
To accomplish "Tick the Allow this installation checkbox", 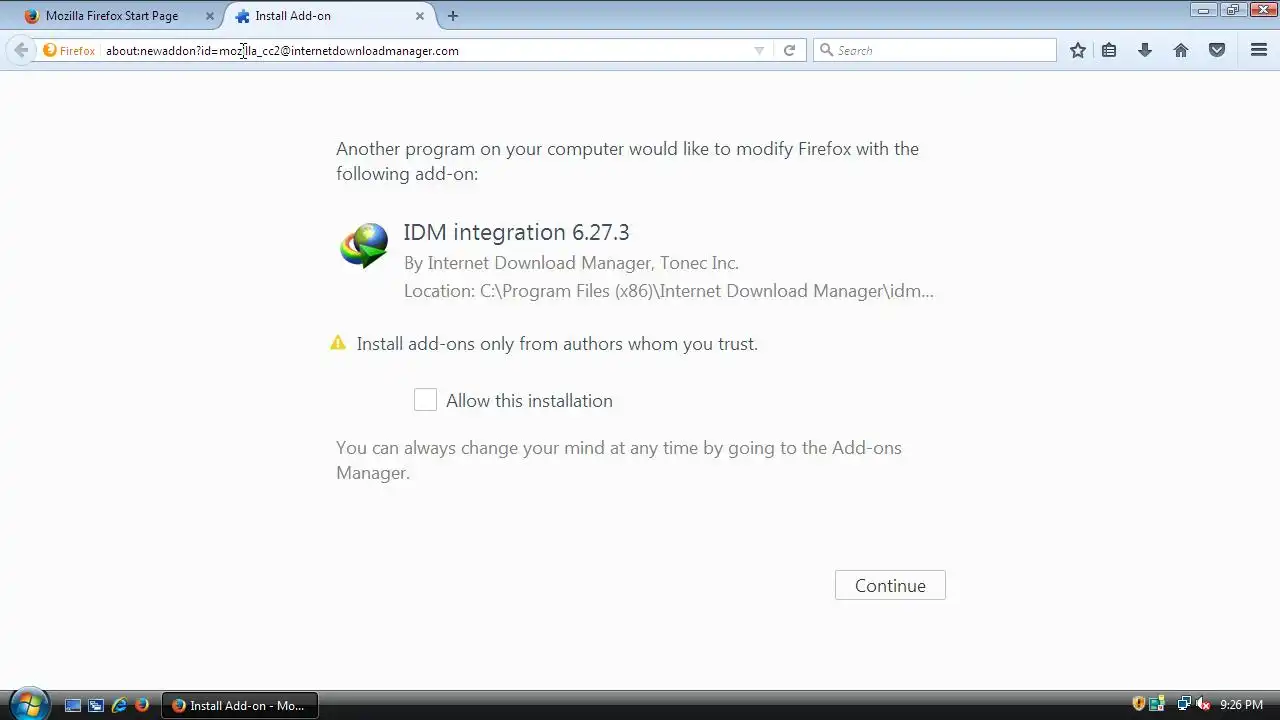I will coord(425,400).
